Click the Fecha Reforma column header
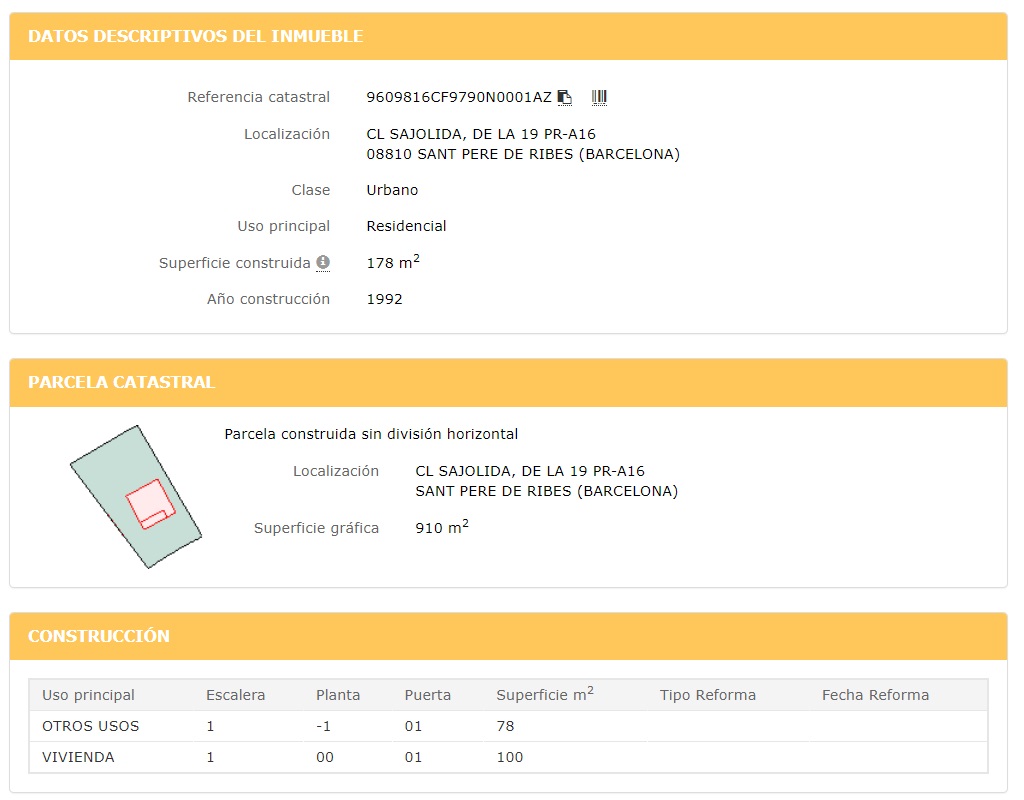Screen dimensions: 1024x800 coord(875,695)
